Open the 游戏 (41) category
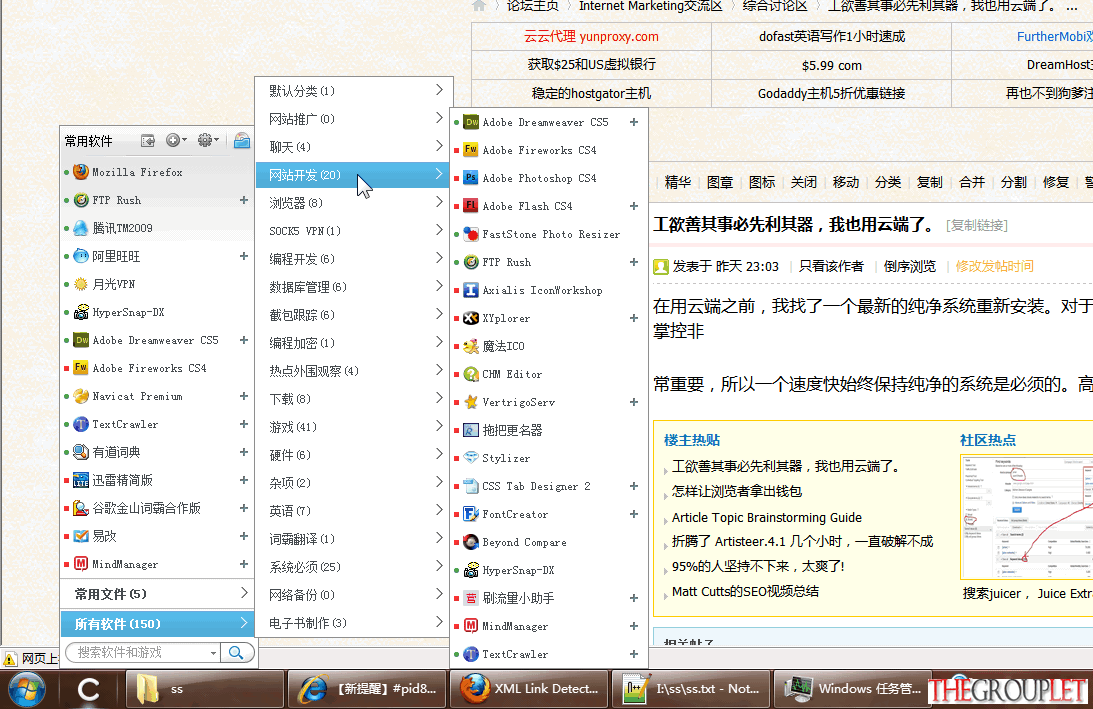1093x709 pixels. coord(354,427)
